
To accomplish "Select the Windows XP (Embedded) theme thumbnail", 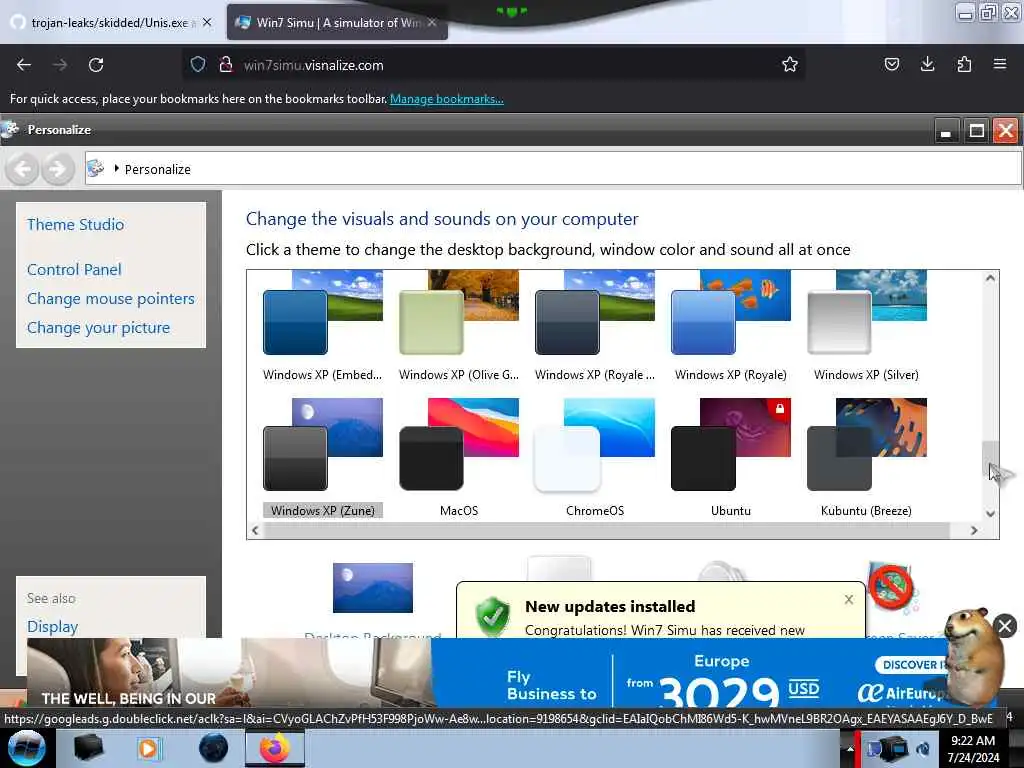I will point(323,312).
